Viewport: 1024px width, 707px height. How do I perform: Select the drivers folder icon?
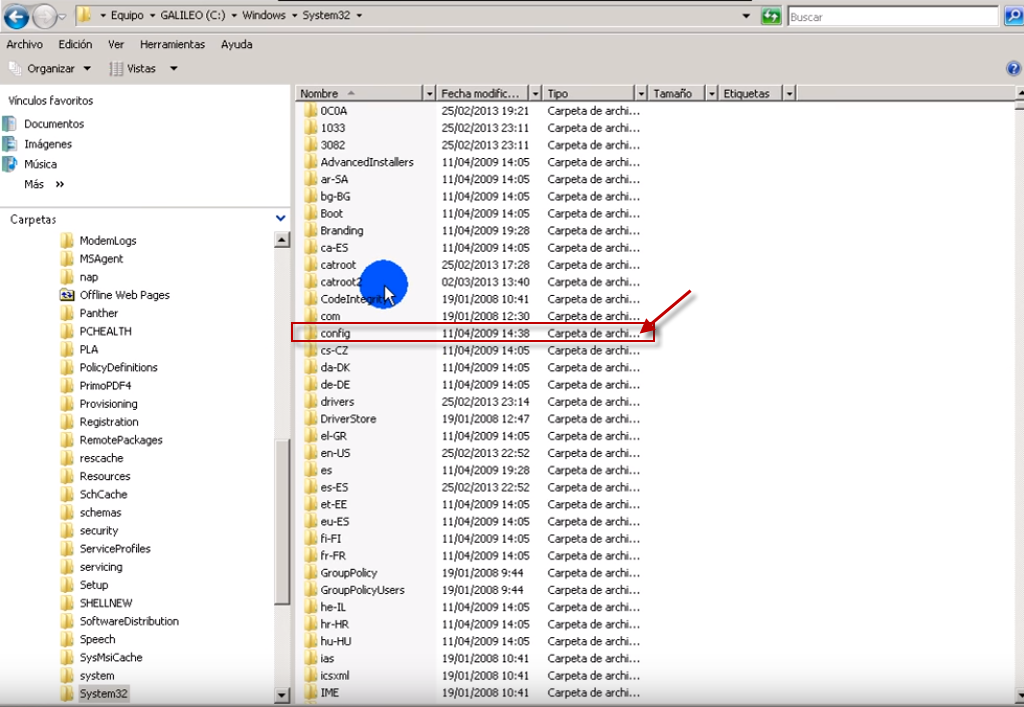[x=311, y=401]
